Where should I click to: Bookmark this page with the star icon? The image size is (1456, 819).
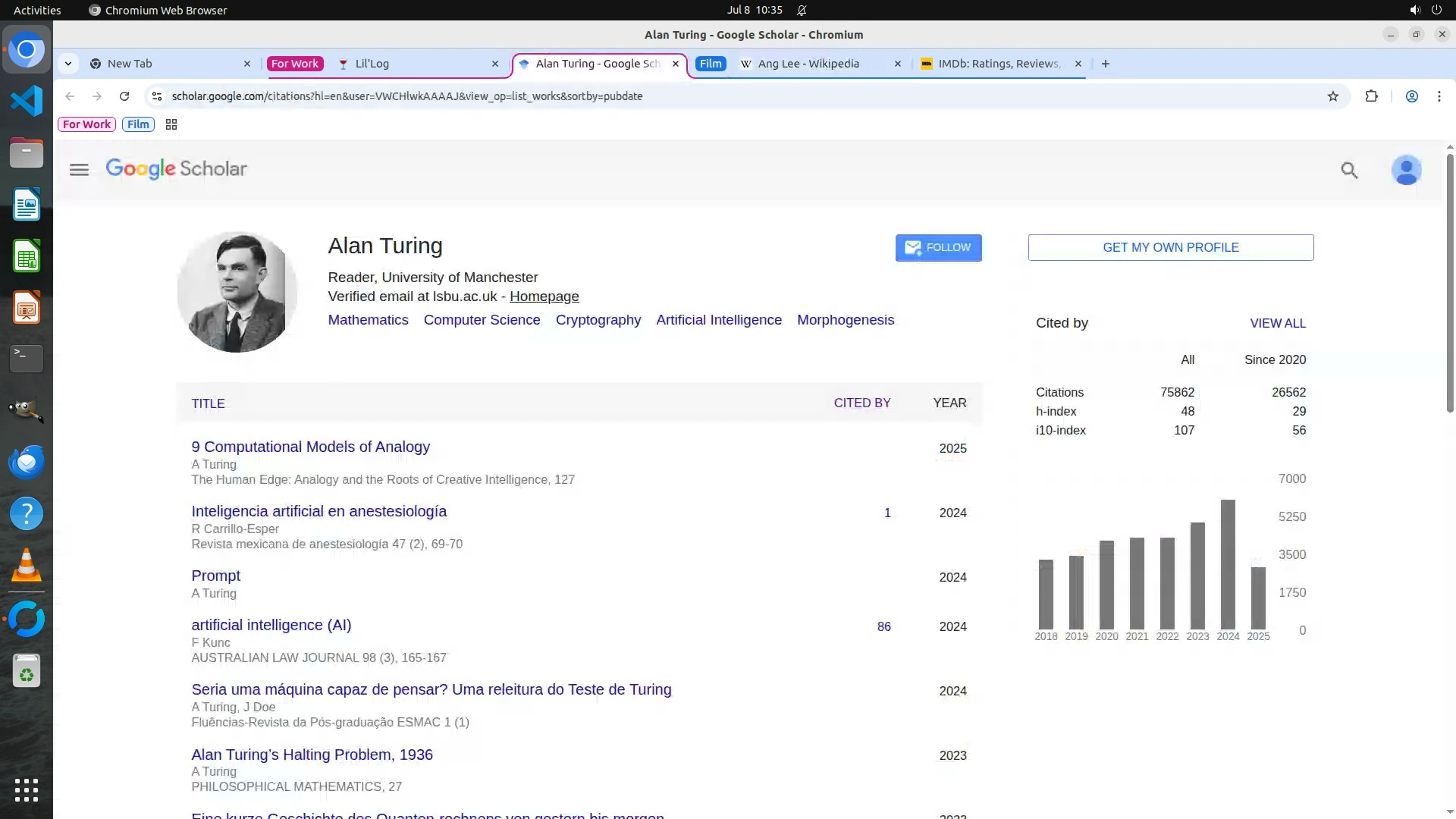[x=1333, y=96]
